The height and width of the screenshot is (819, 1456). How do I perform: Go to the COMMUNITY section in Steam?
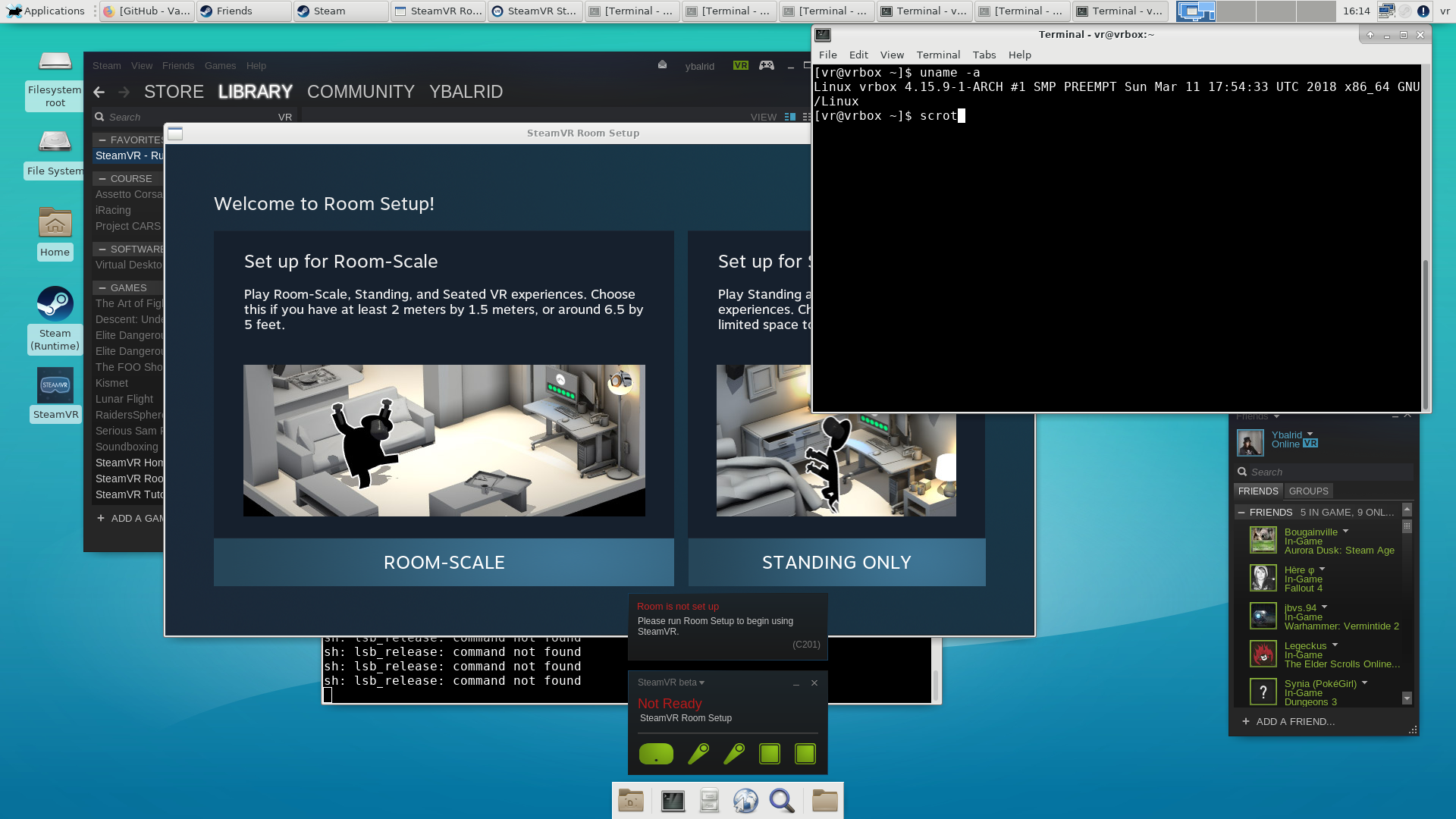click(361, 92)
